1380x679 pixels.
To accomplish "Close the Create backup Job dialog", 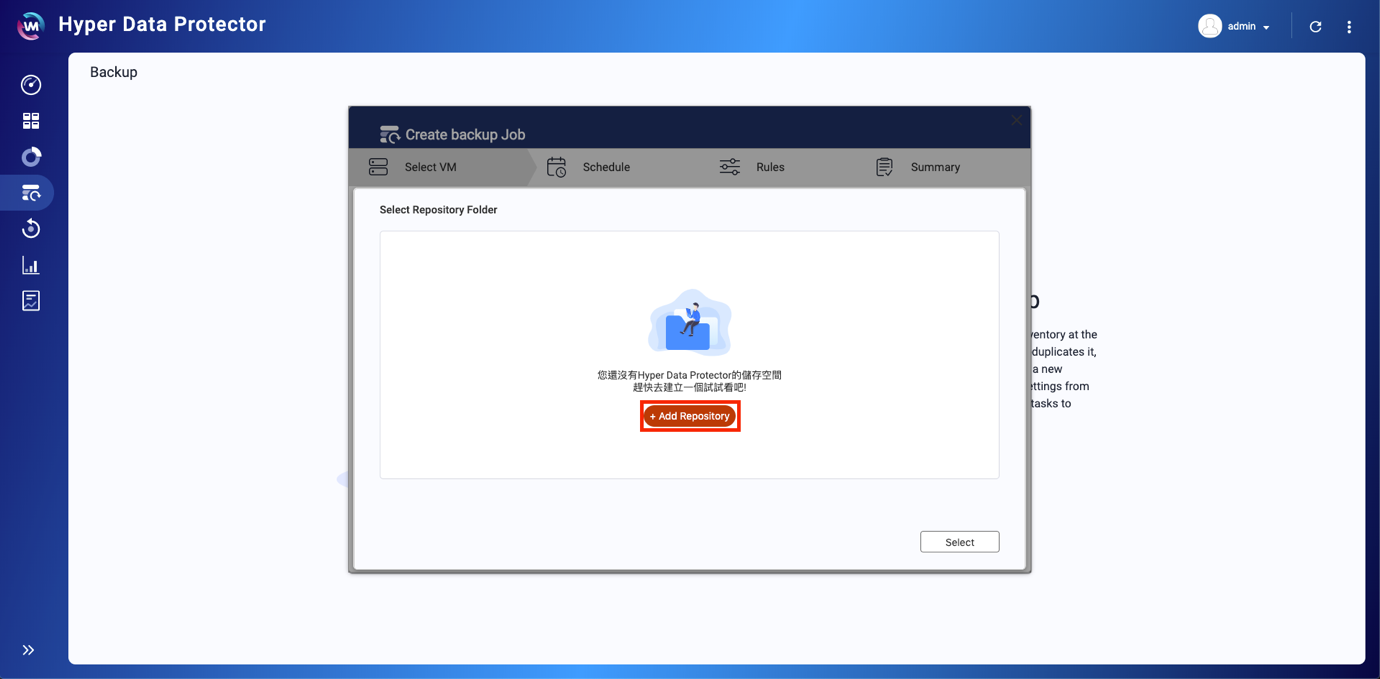I will (x=1016, y=120).
